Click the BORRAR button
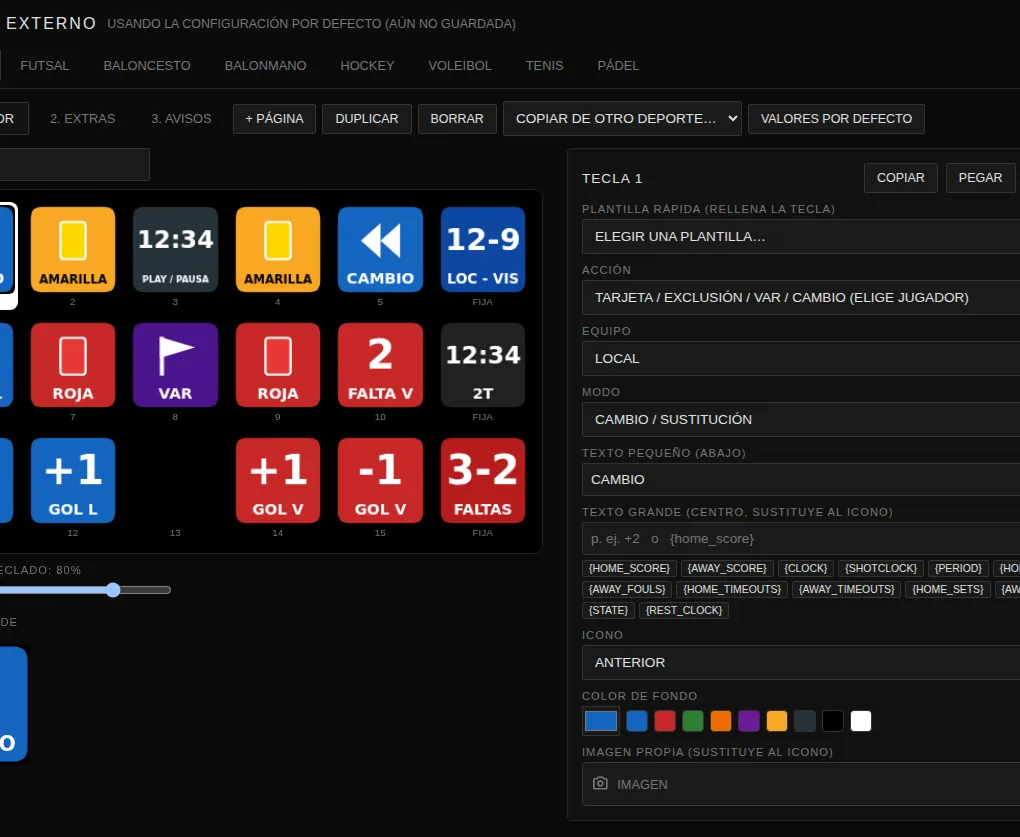Viewport: 1020px width, 837px height. point(457,118)
